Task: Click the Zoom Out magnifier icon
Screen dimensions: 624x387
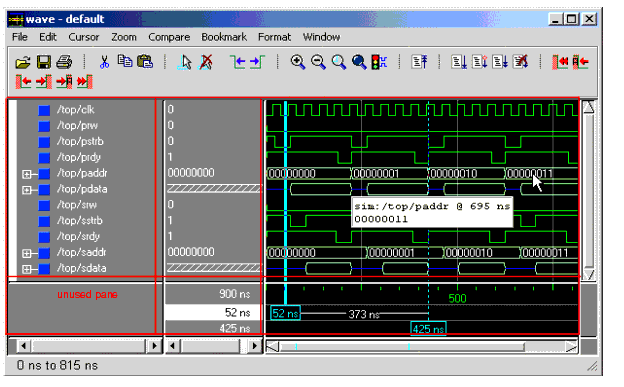Action: (x=318, y=62)
